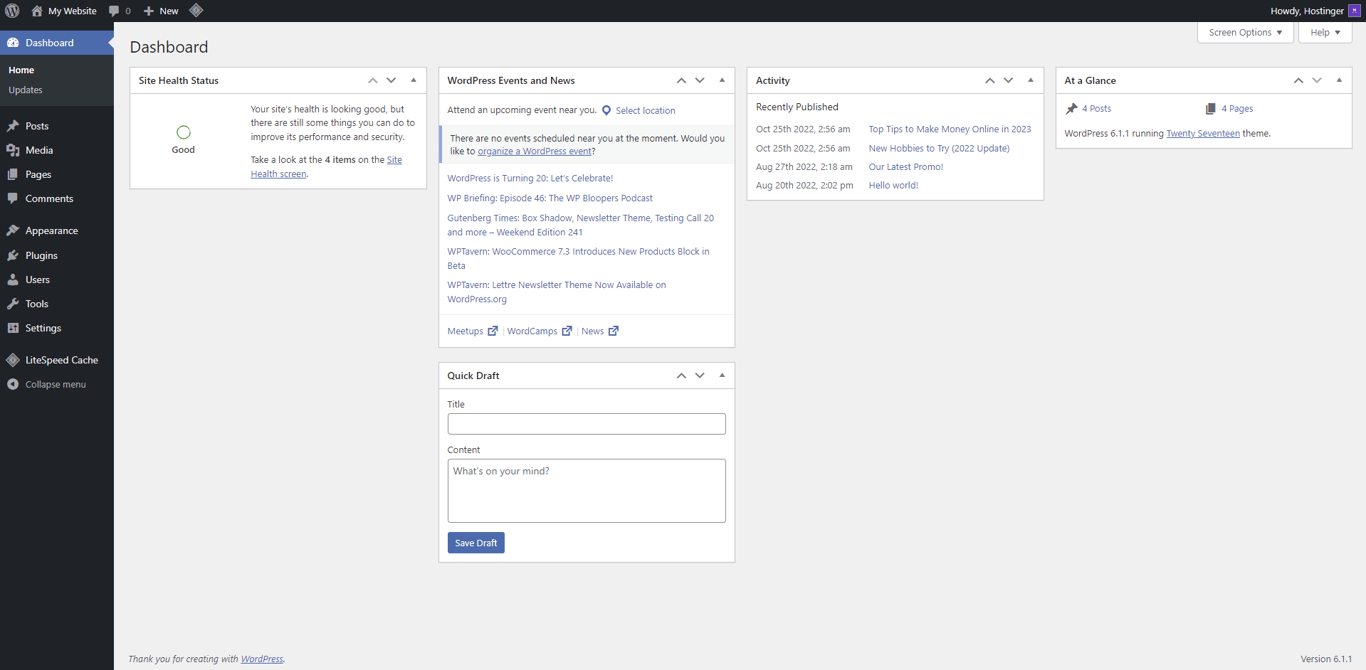The width and height of the screenshot is (1366, 670).
Task: Select the Users icon in the sidebar
Action: click(x=13, y=279)
